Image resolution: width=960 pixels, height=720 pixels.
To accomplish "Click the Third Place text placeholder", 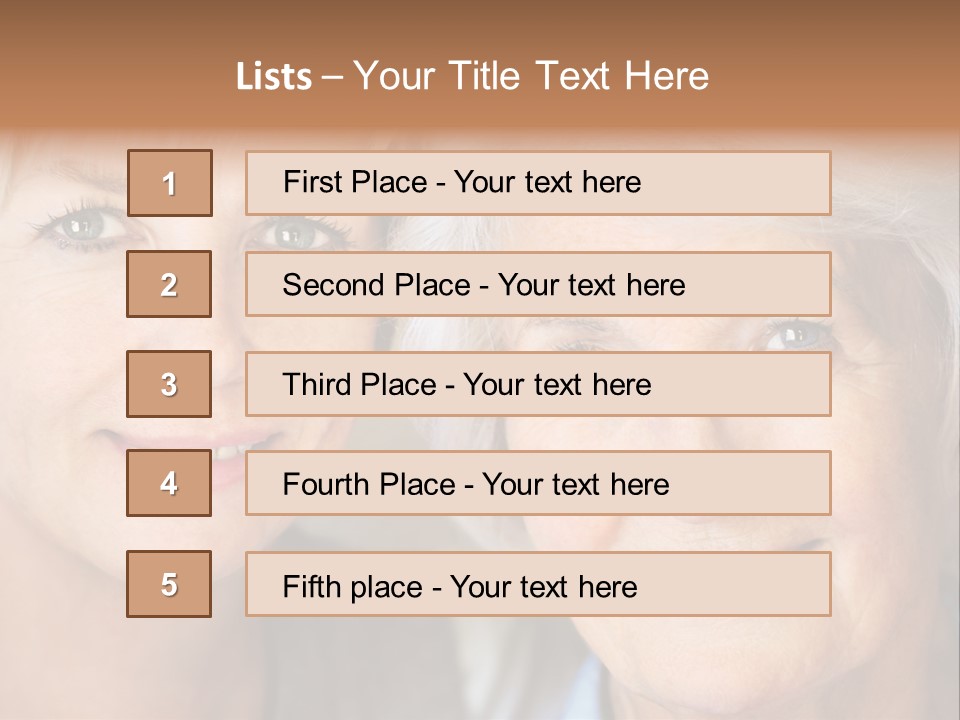I will [538, 384].
